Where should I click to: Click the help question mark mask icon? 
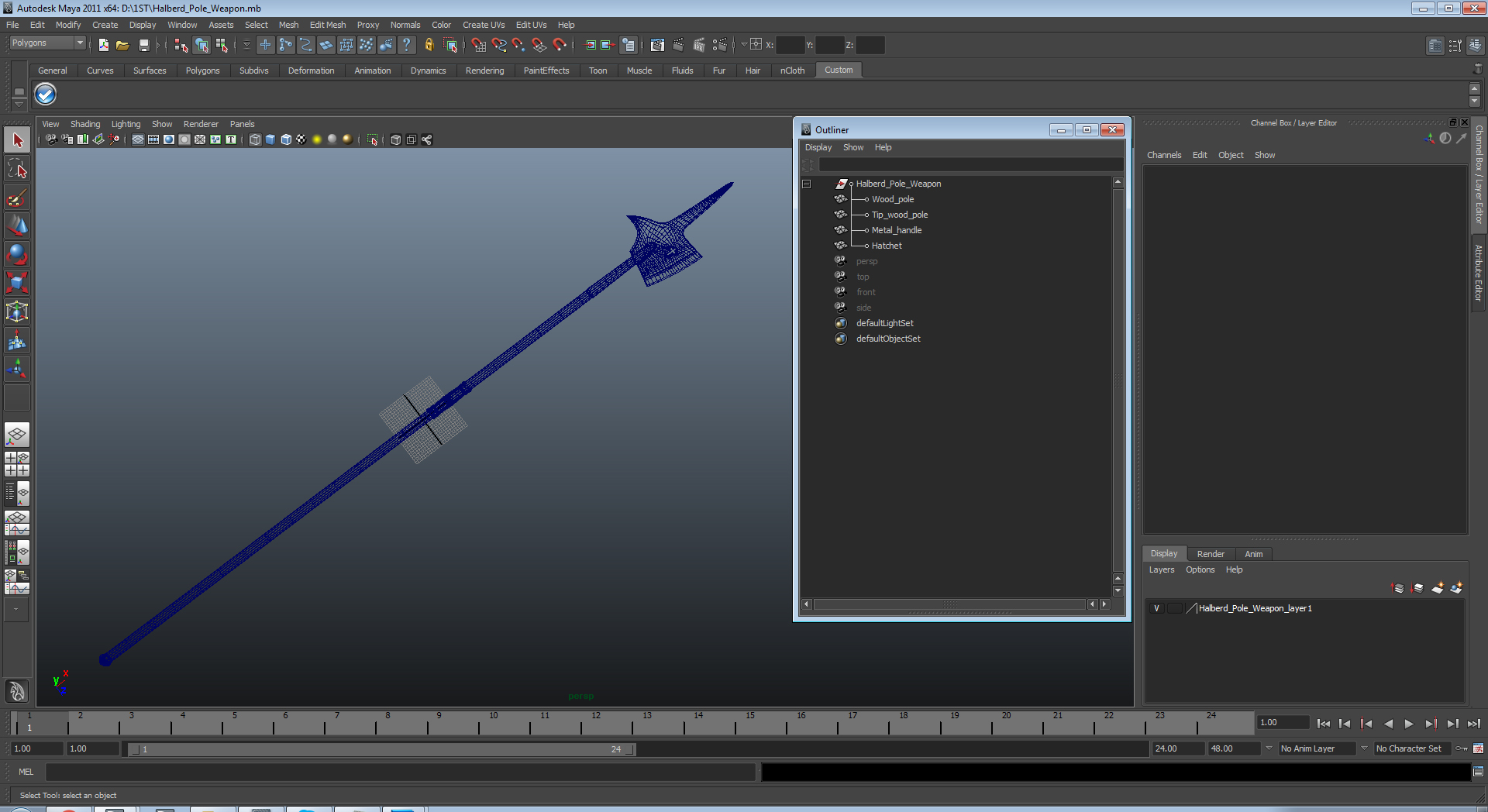click(406, 45)
